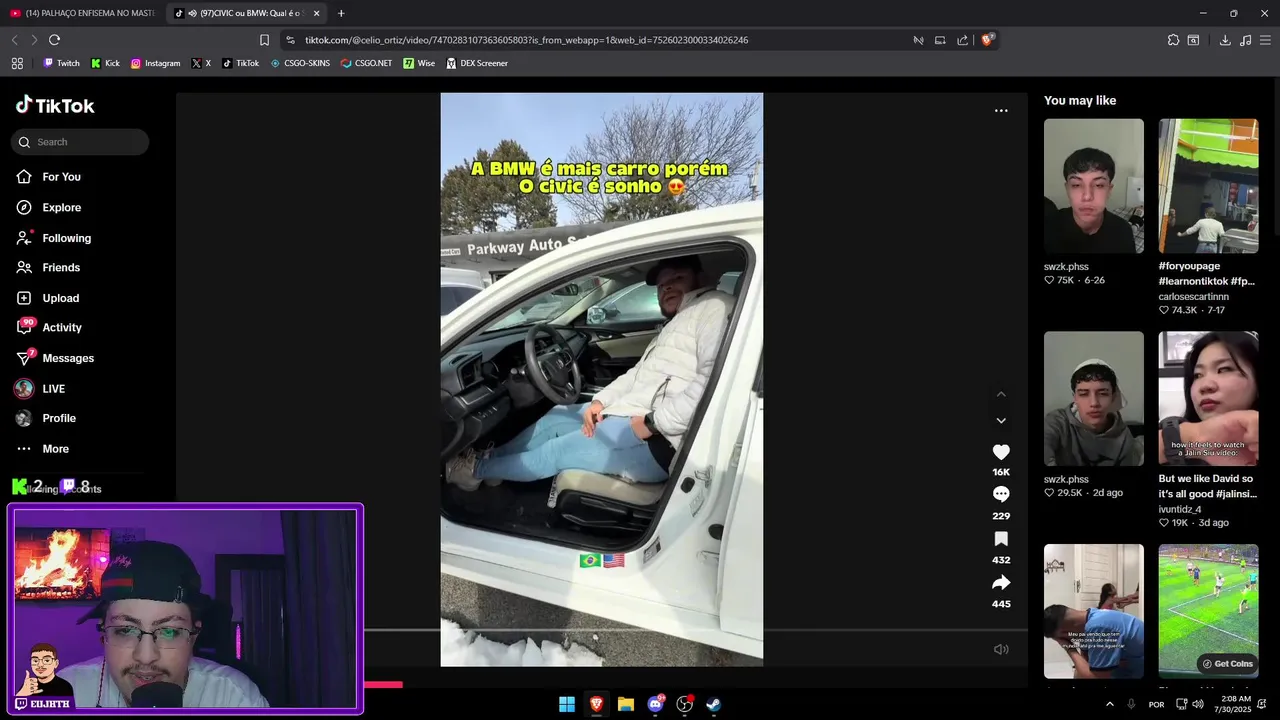Screen dimensions: 1280x720
Task: Open the Kick bookmark
Action: click(x=105, y=63)
